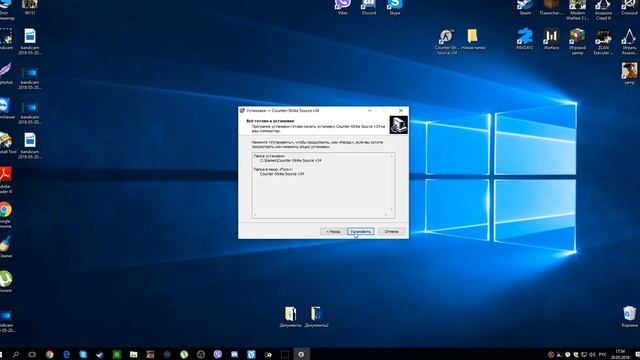Select the Steam desktop shortcut
This screenshot has height=360, width=640.
[x=525, y=7]
